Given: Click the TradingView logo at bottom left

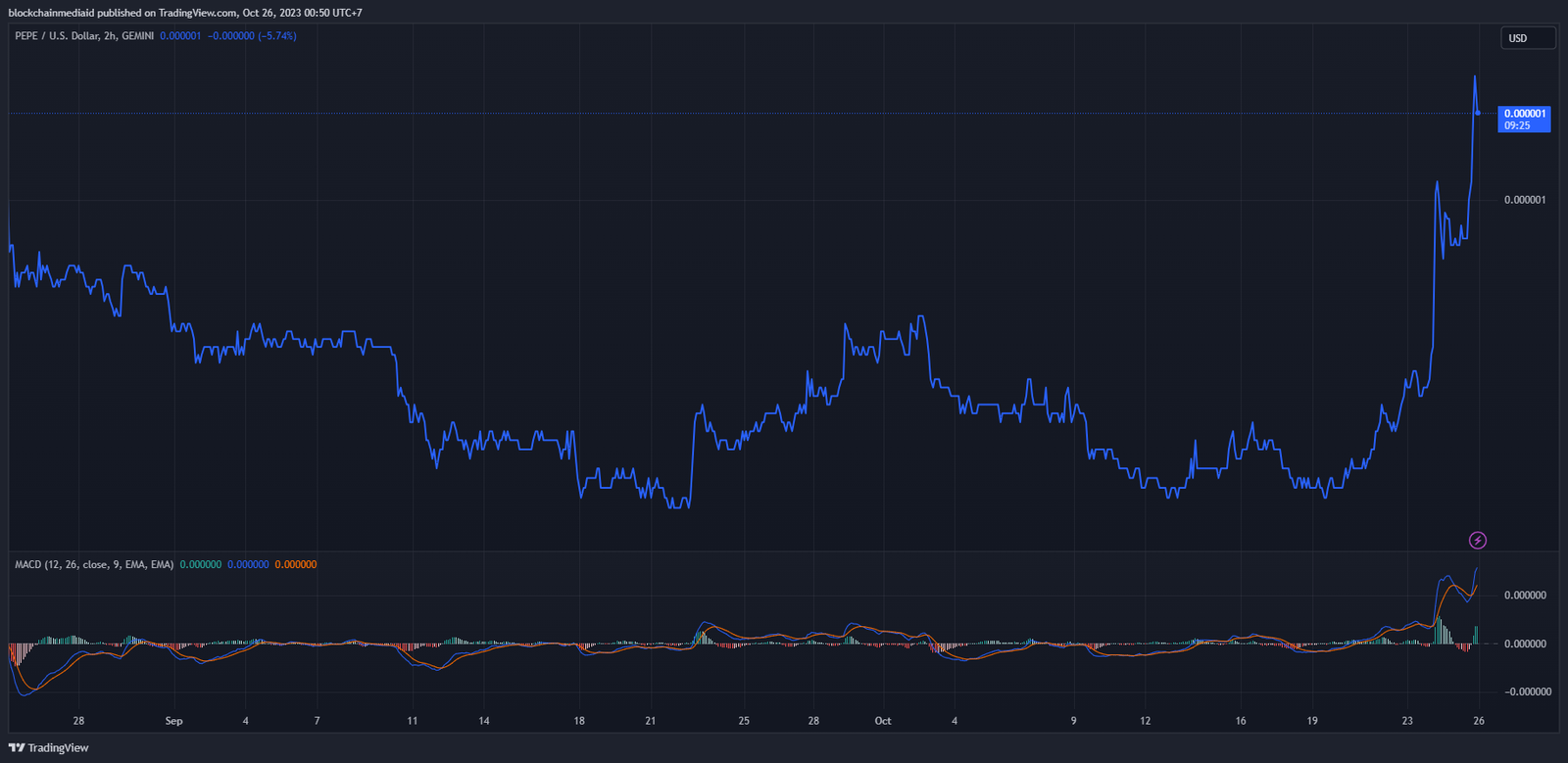Looking at the screenshot, I should coord(48,747).
